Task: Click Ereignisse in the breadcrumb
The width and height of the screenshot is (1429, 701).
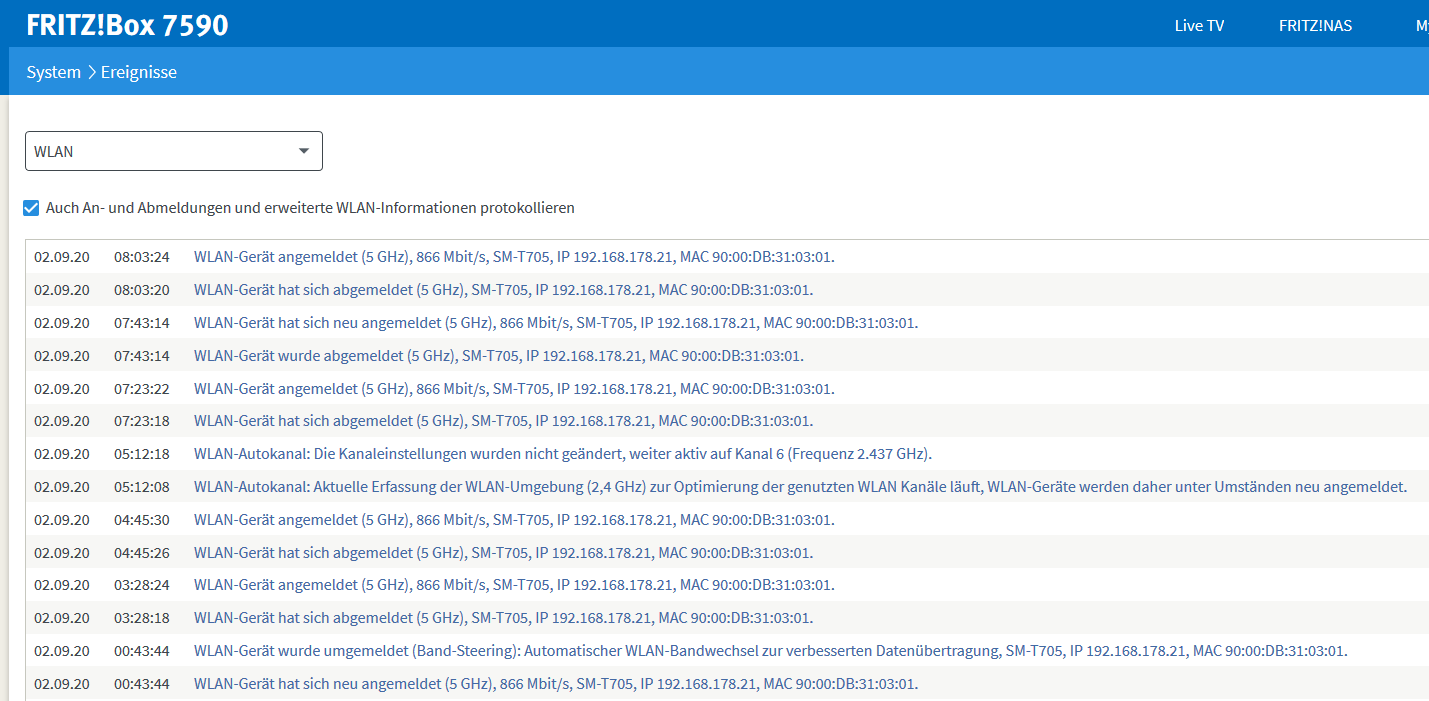Action: coord(139,72)
